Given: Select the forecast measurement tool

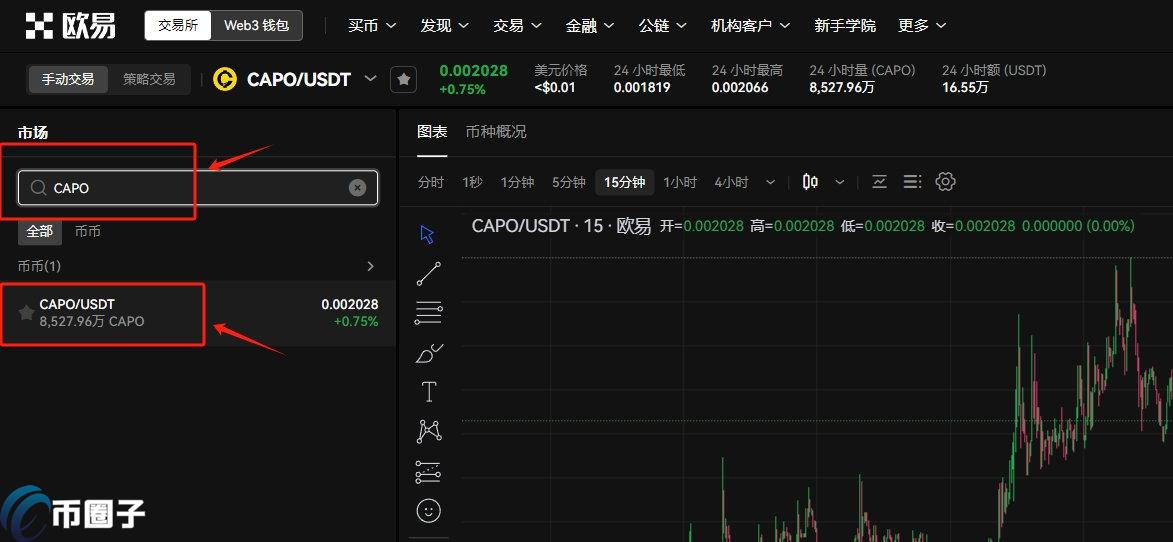Looking at the screenshot, I should click(x=429, y=471).
